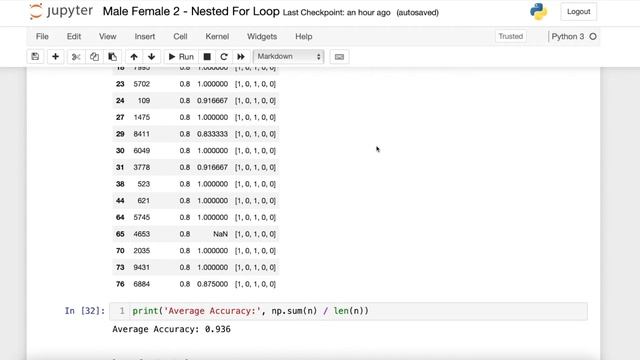Click the NaN value in row 65
Image resolution: width=640 pixels, height=360 pixels.
point(220,234)
